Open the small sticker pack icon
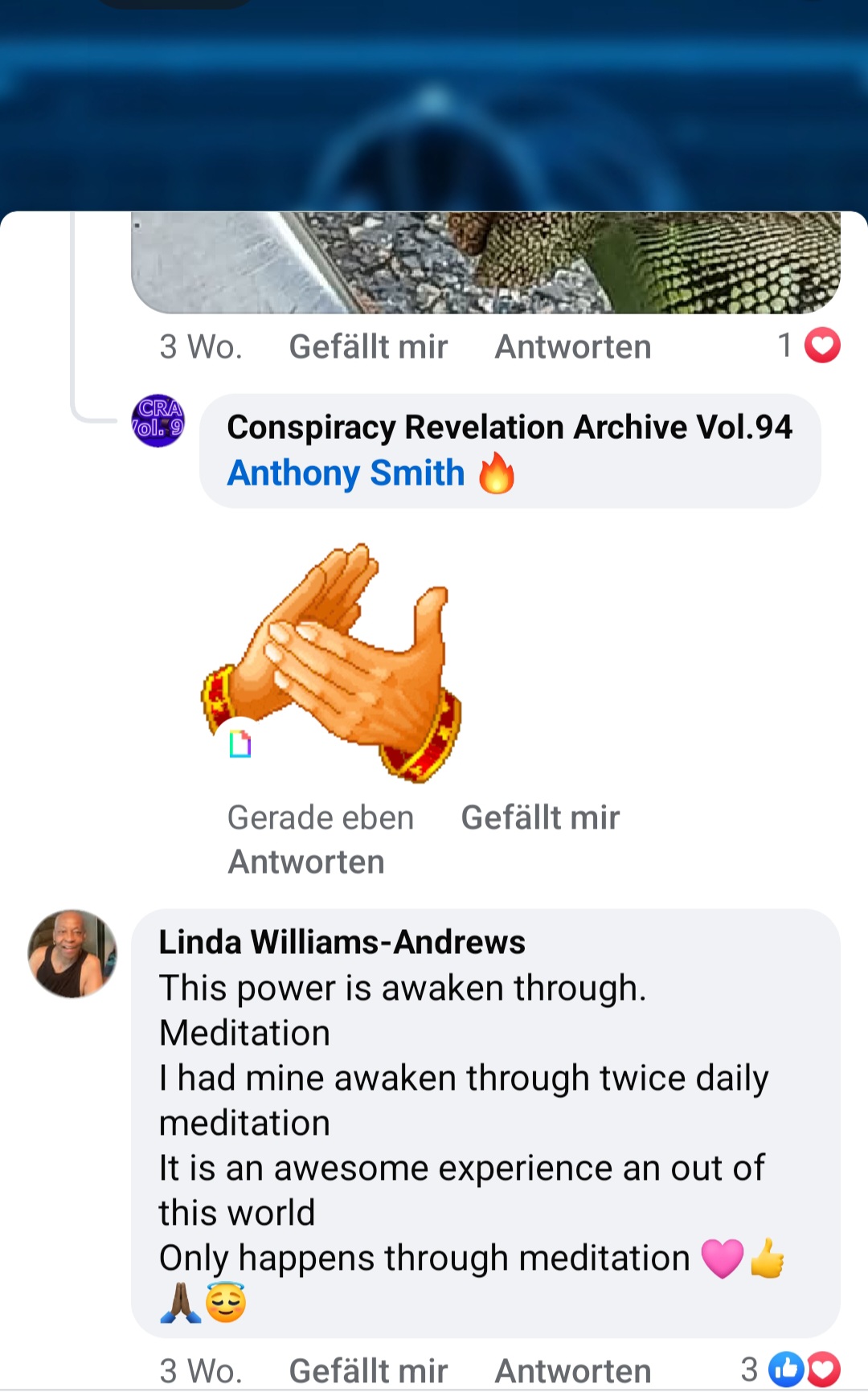The height and width of the screenshot is (1392, 868). pyautogui.click(x=240, y=744)
